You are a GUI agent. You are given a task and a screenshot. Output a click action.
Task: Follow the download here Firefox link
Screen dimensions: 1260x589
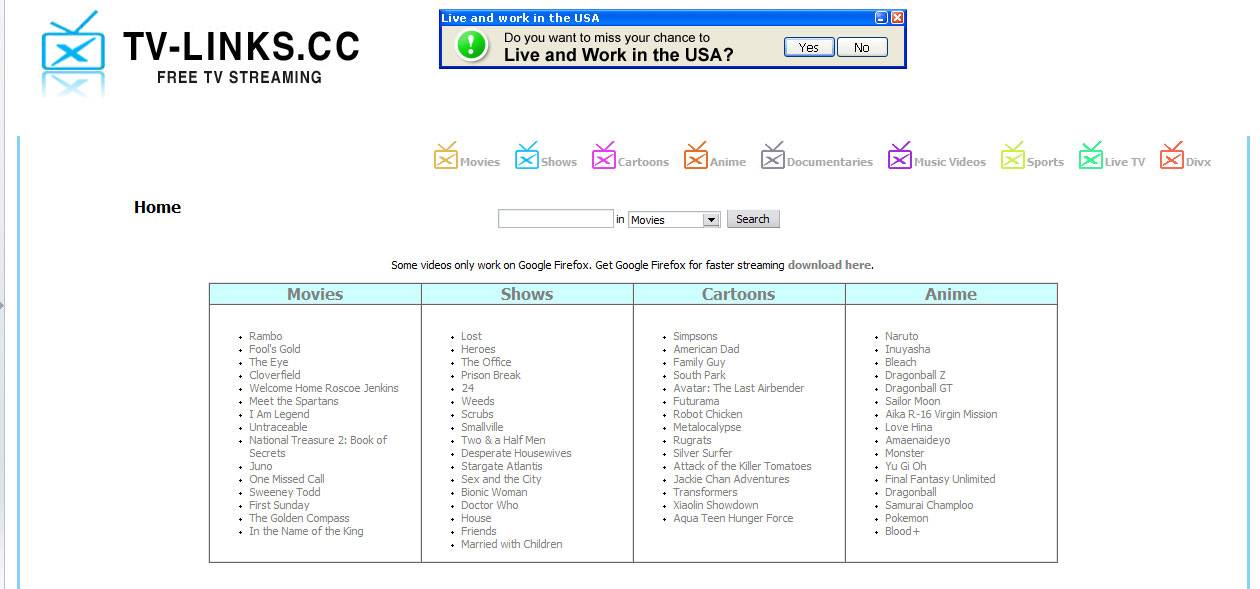coord(829,265)
